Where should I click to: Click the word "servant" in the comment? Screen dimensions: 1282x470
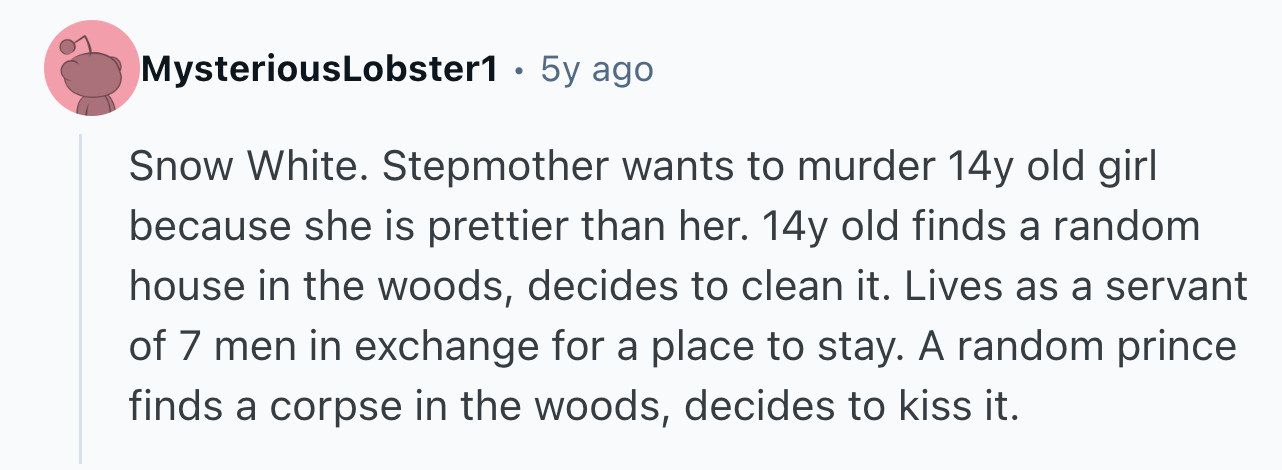click(1181, 288)
